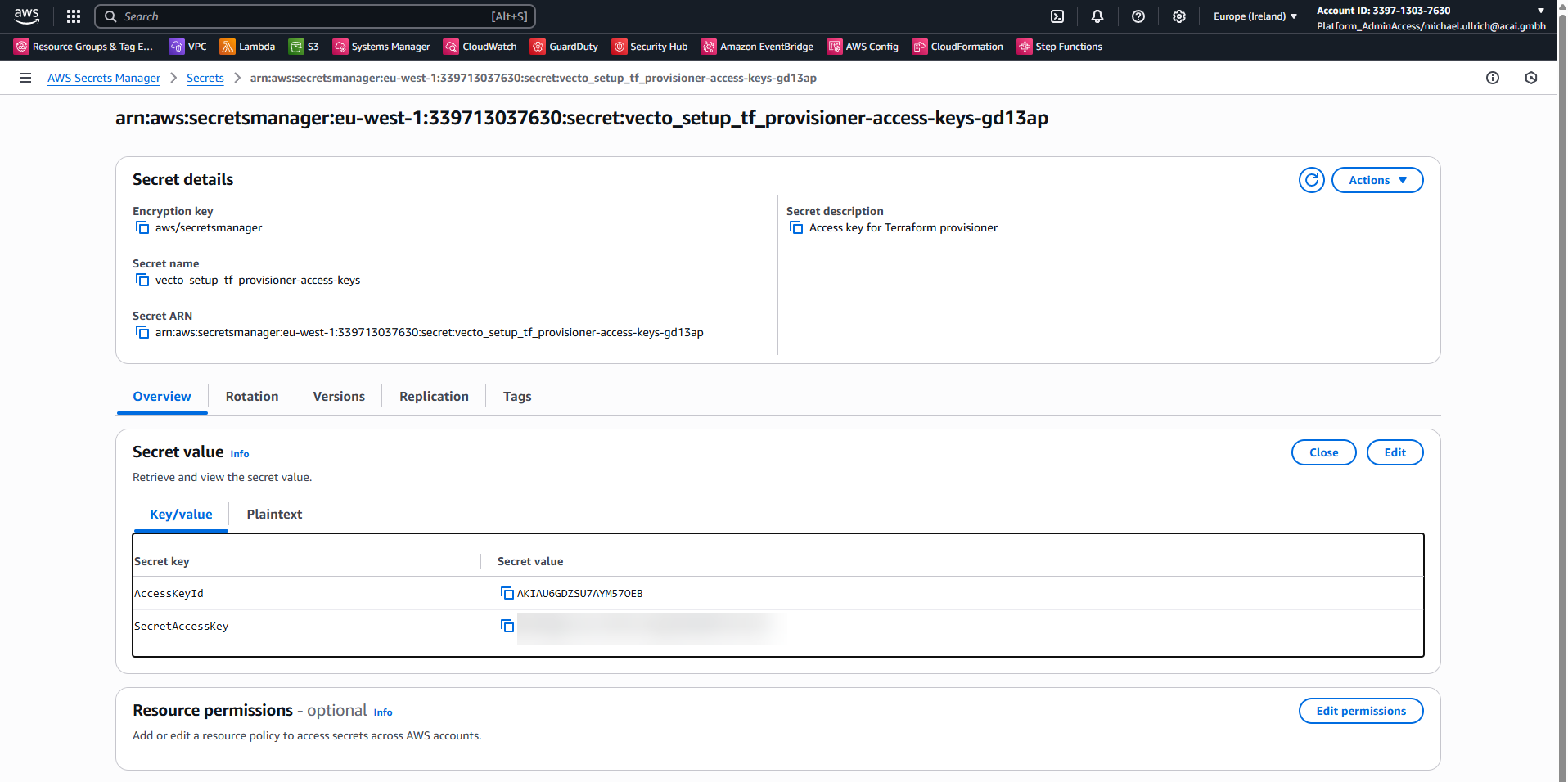Open the CloudFormation shortcut
The width and height of the screenshot is (1568, 782).
958,47
